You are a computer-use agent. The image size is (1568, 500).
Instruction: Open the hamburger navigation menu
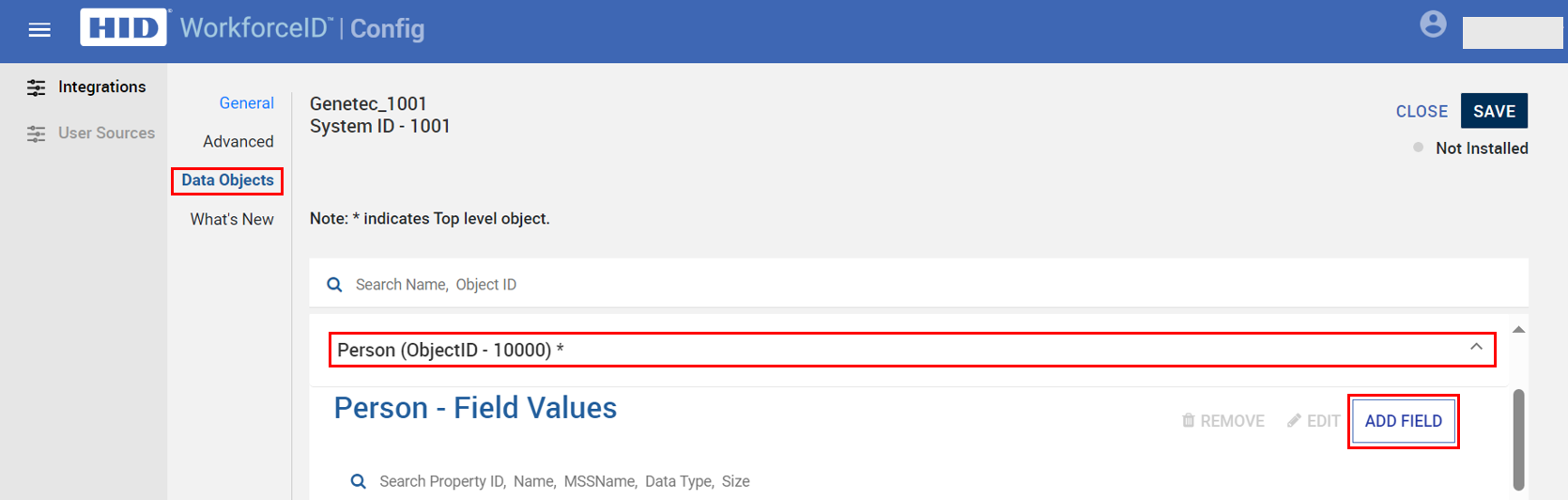coord(39,30)
